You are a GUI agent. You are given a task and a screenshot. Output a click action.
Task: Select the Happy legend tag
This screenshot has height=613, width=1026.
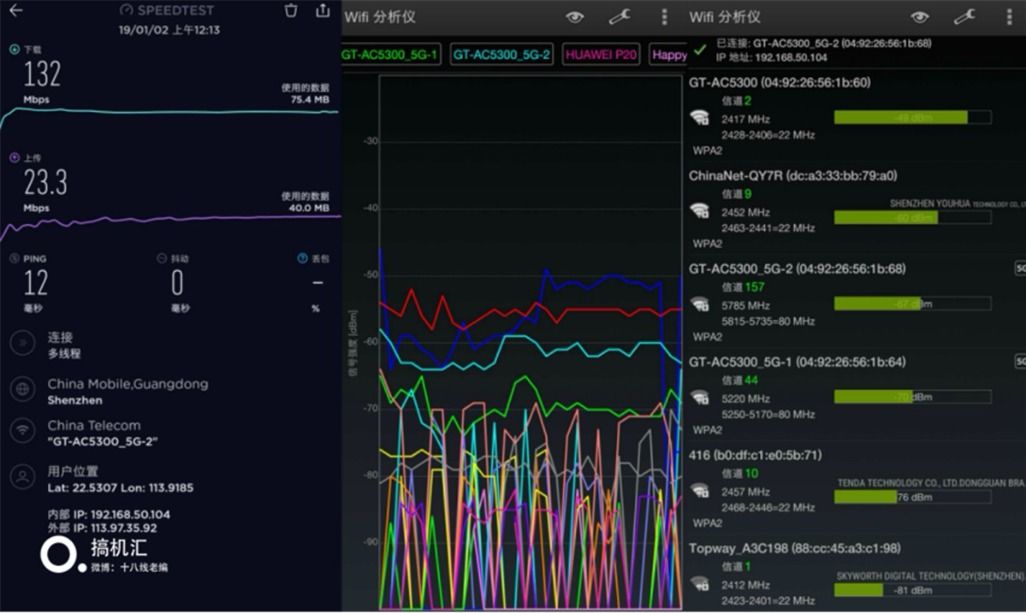667,54
